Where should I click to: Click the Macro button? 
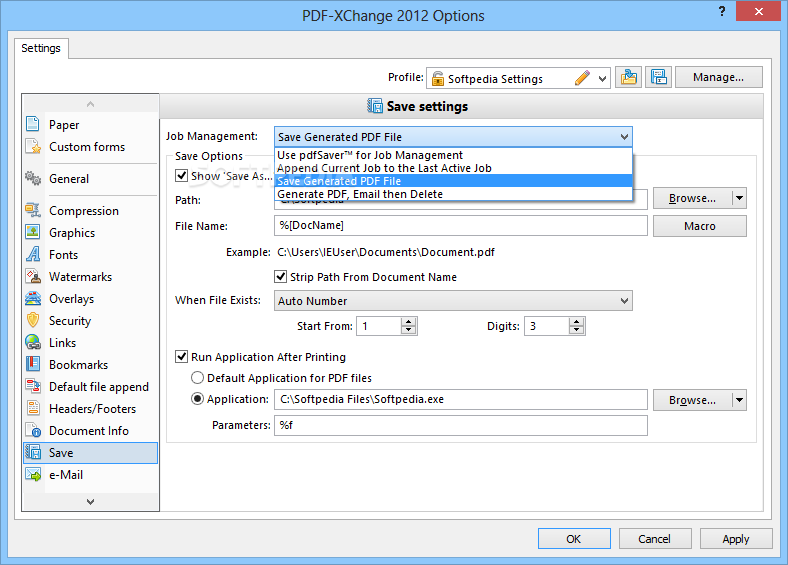[x=699, y=226]
